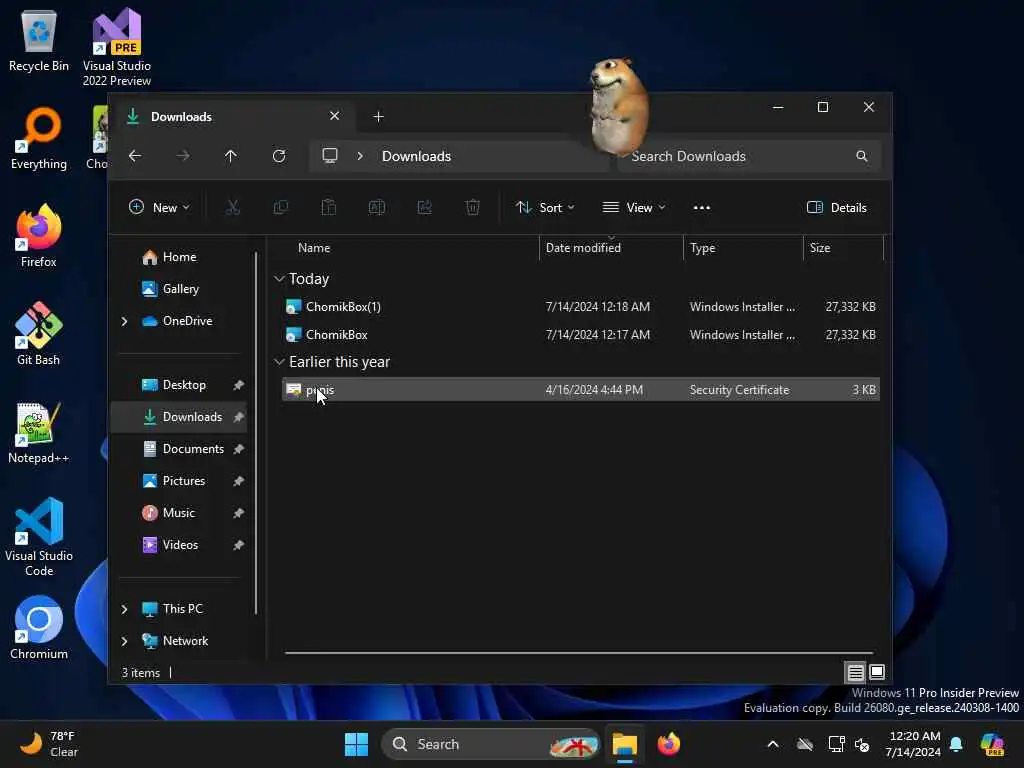Click the Rename toolbar icon

pyautogui.click(x=377, y=208)
